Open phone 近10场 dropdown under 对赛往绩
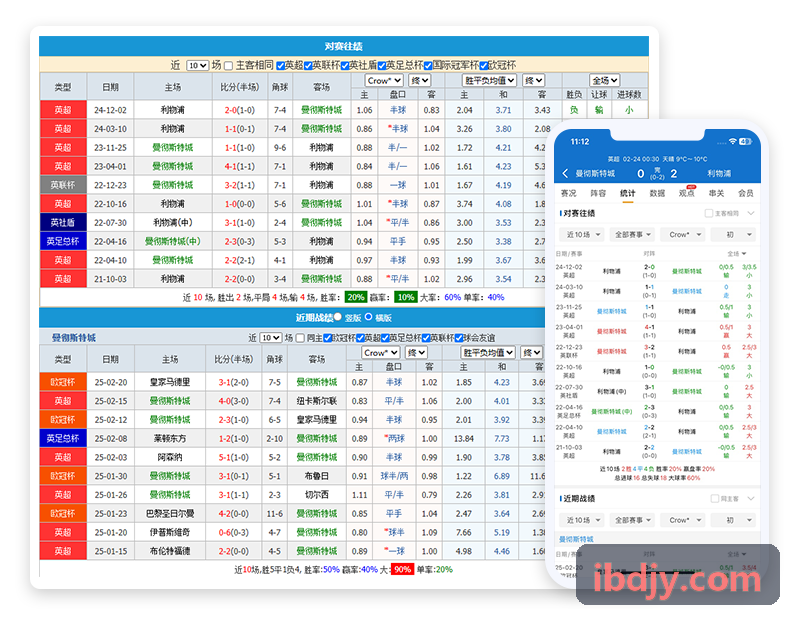Viewport: 800px width, 625px height. click(x=582, y=235)
